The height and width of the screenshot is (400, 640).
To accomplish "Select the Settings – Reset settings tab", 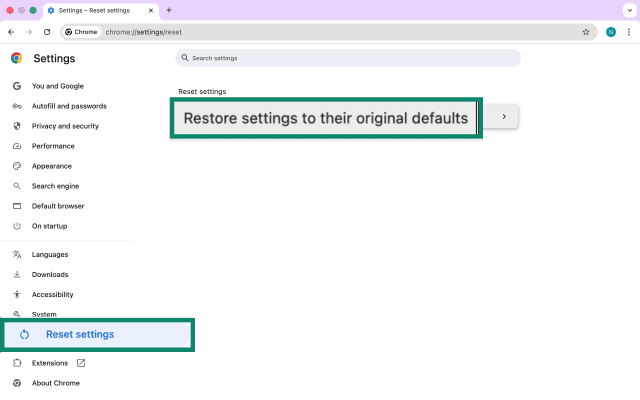I will tap(101, 11).
